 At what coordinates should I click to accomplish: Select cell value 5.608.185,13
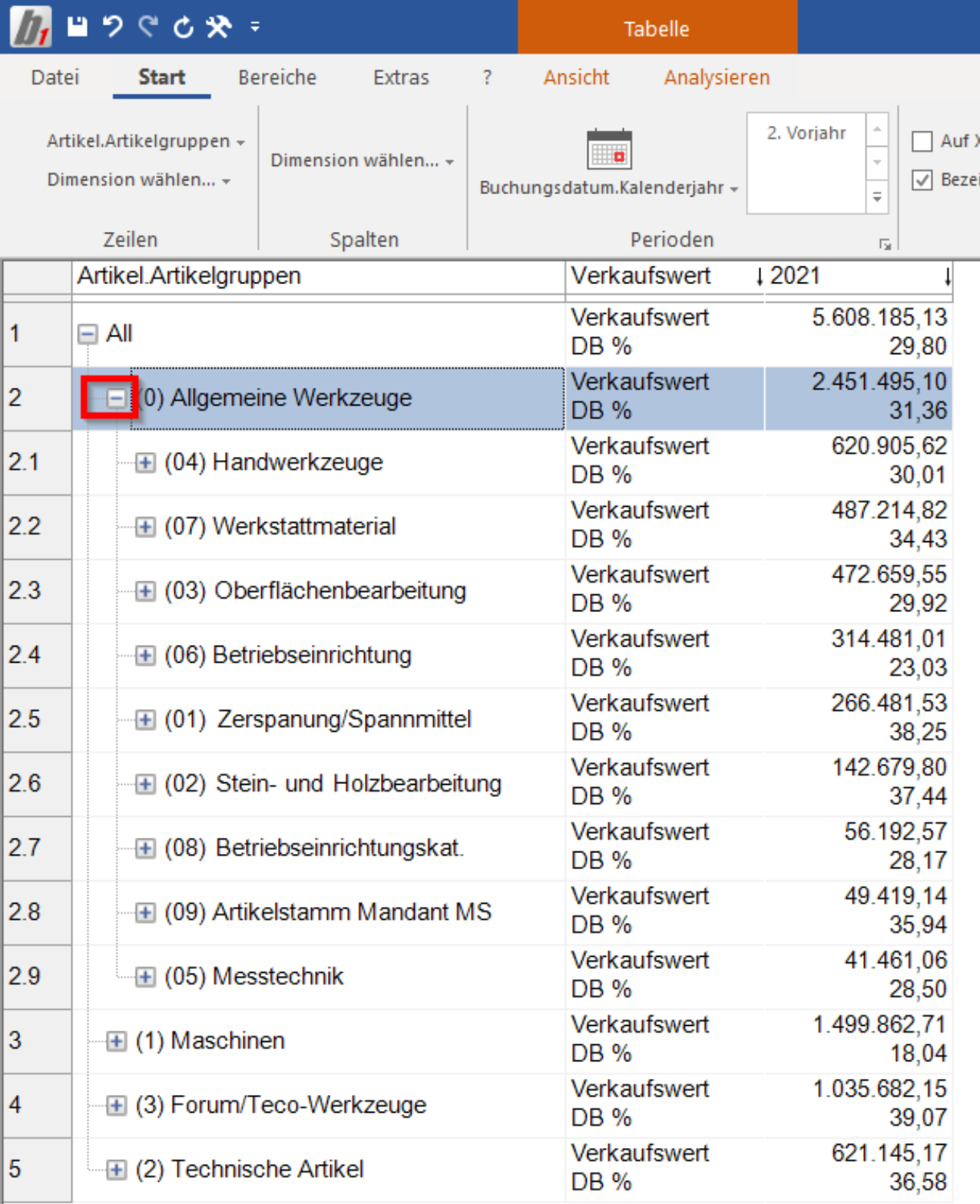tap(879, 318)
